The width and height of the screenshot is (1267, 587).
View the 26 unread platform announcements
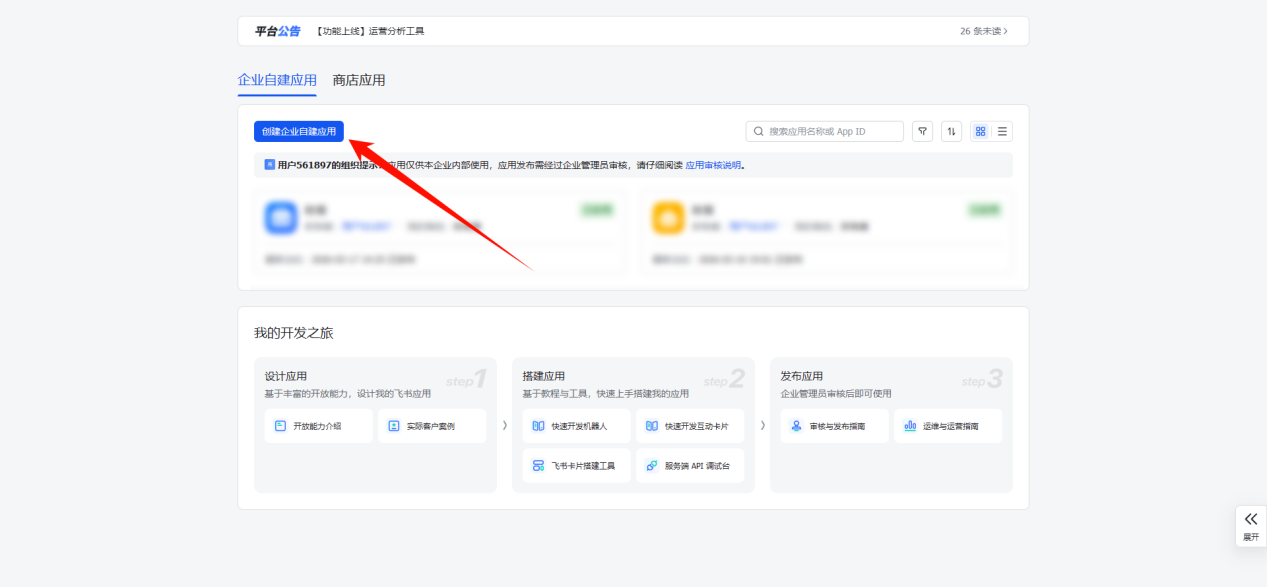pos(984,31)
